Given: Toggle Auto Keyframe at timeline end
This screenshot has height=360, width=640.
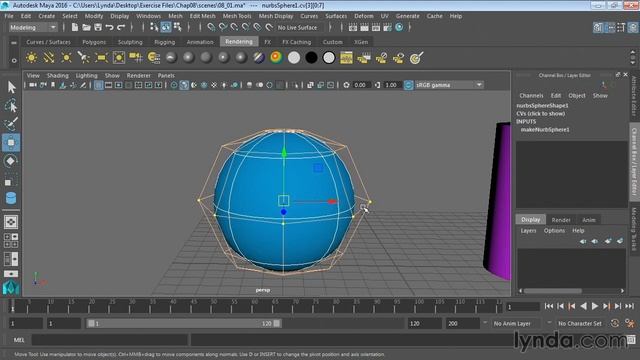Looking at the screenshot, I should 615,323.
